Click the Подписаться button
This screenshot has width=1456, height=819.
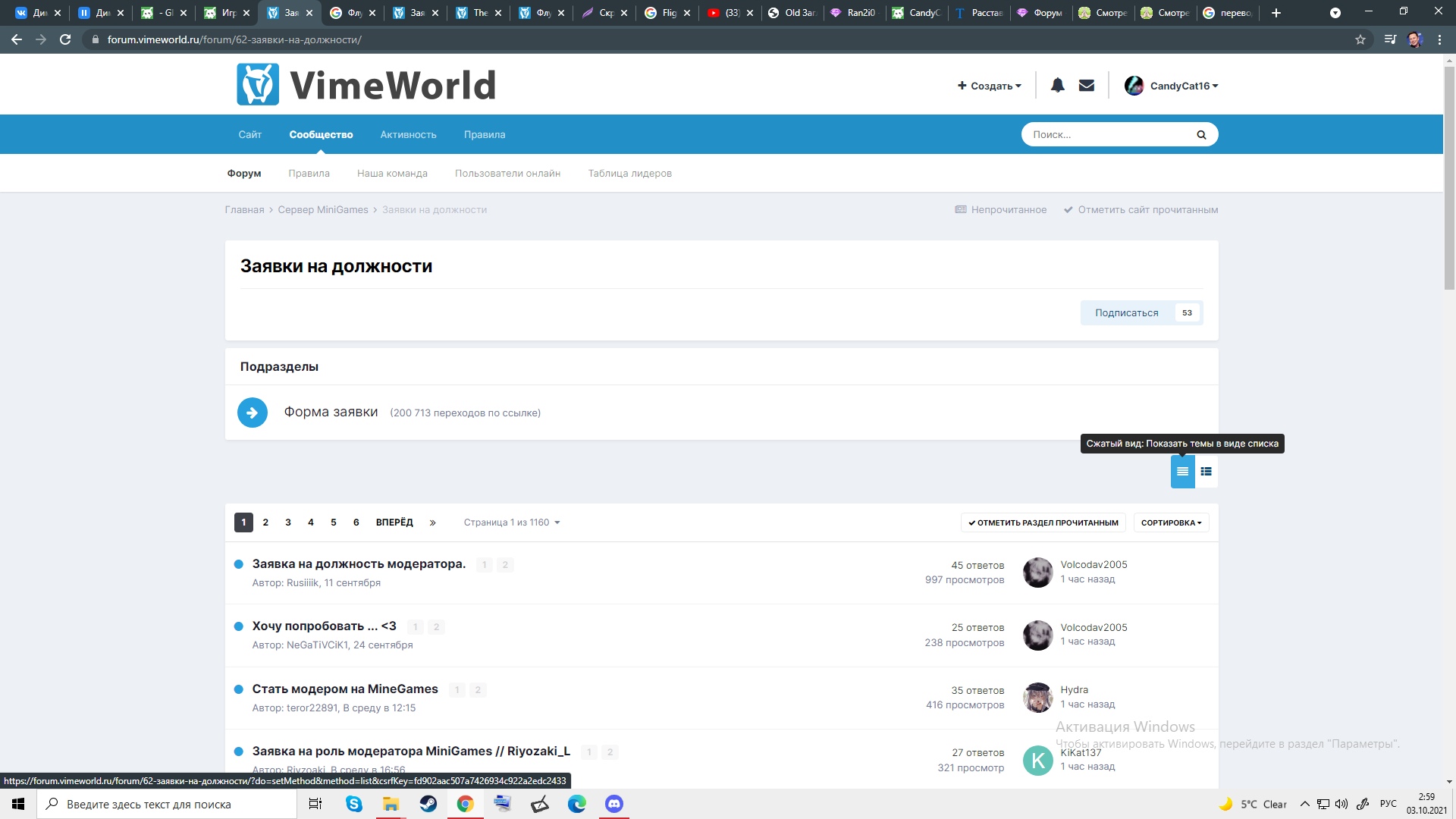tap(1126, 312)
